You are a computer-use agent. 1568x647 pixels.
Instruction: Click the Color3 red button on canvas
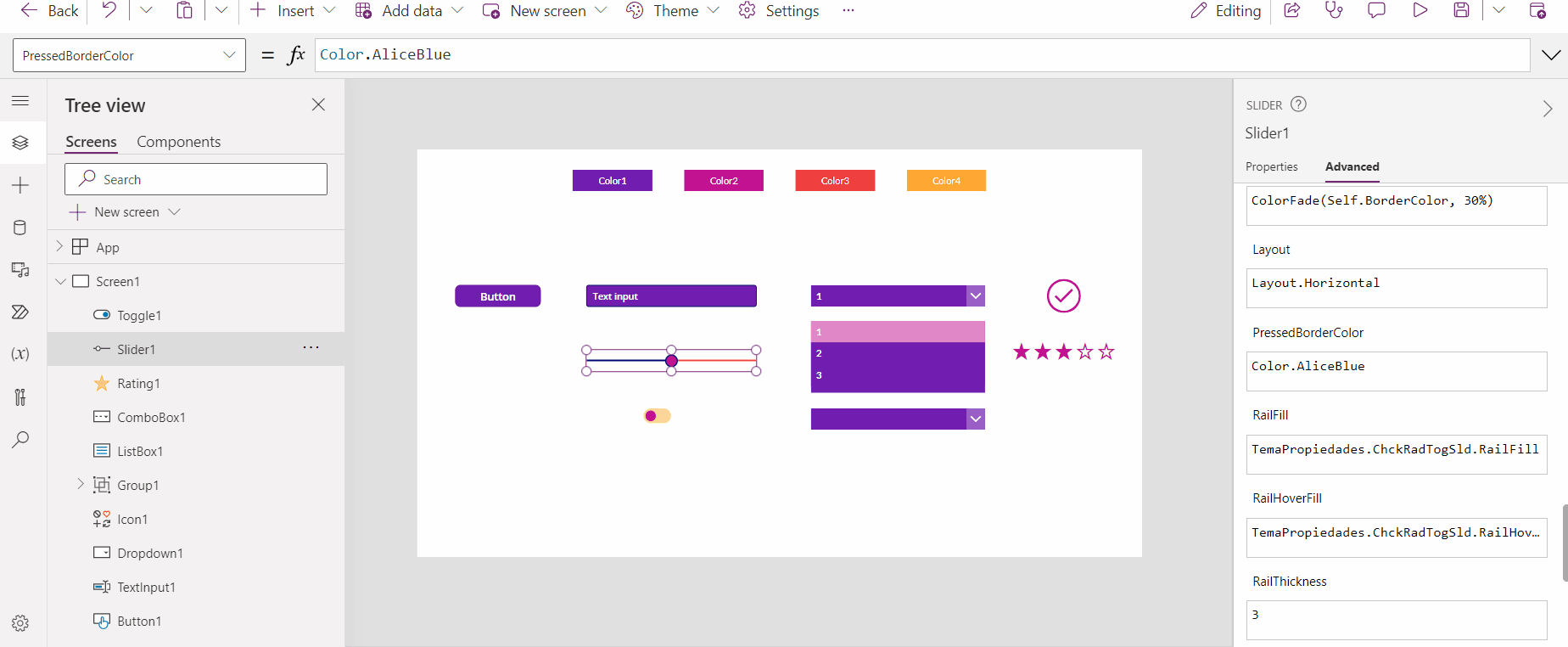[835, 181]
